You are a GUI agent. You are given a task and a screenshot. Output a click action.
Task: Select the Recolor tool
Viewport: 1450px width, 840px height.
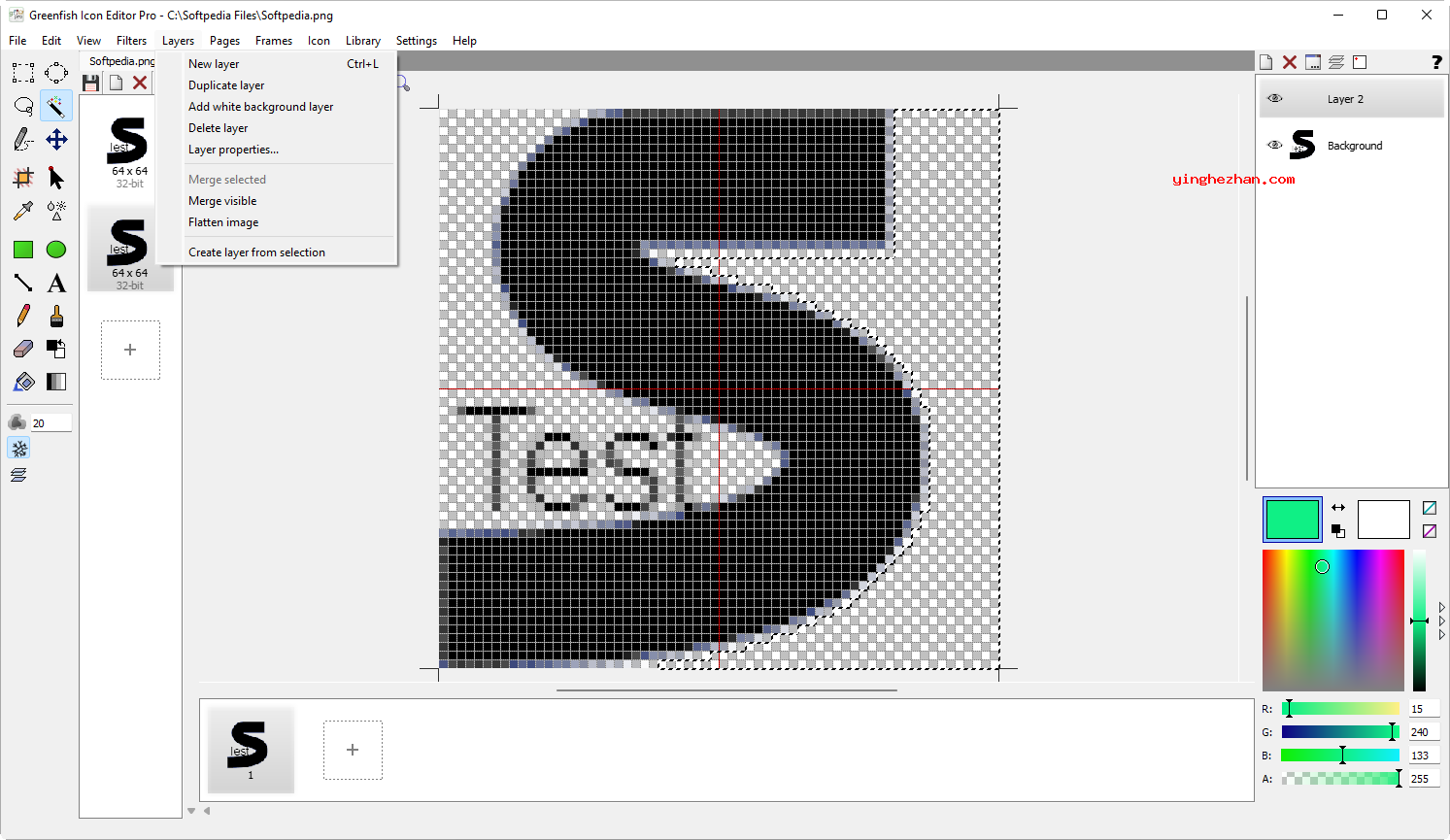pos(56,349)
